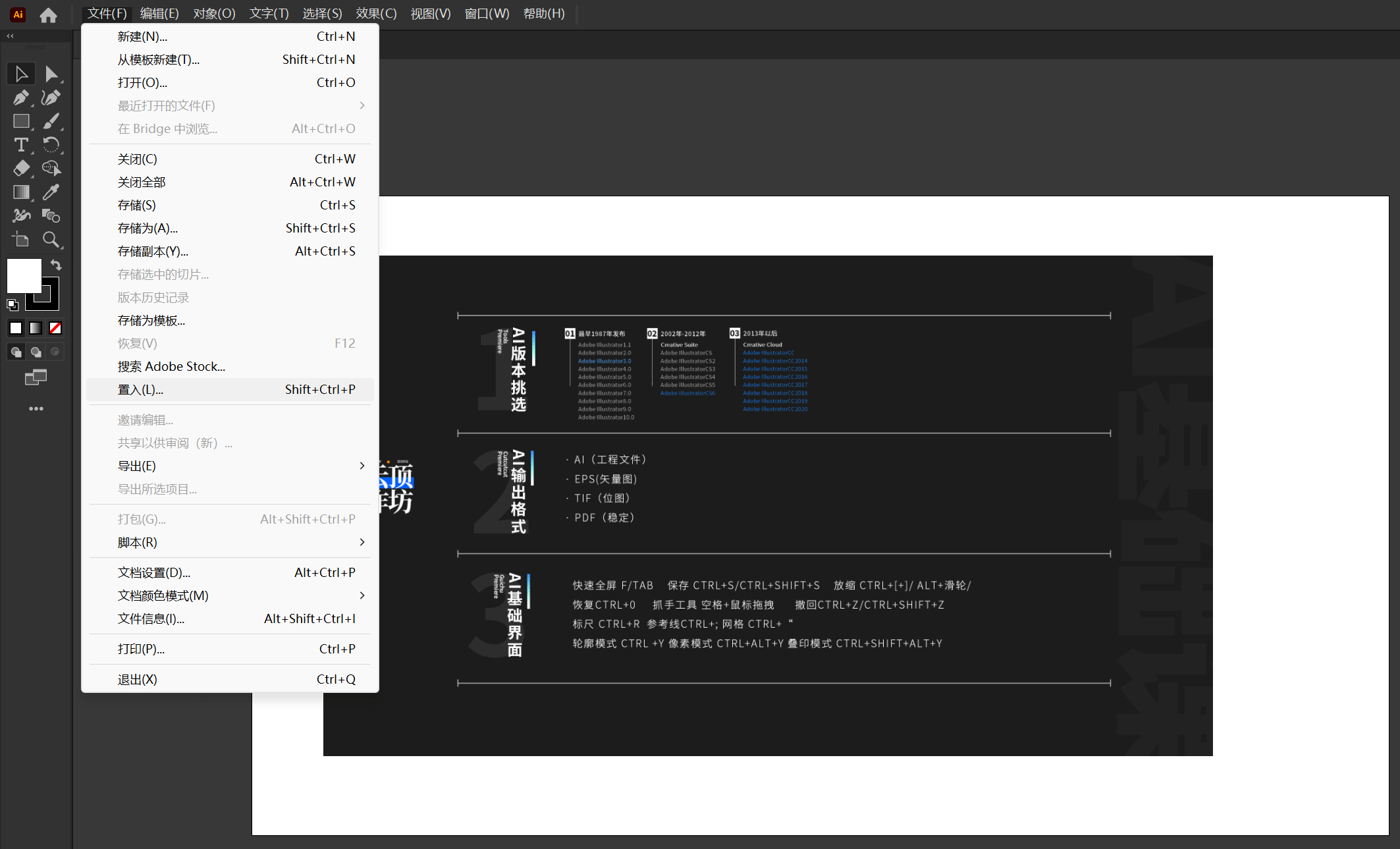
Task: Choose 从模板新建(T)...
Action: (230, 60)
